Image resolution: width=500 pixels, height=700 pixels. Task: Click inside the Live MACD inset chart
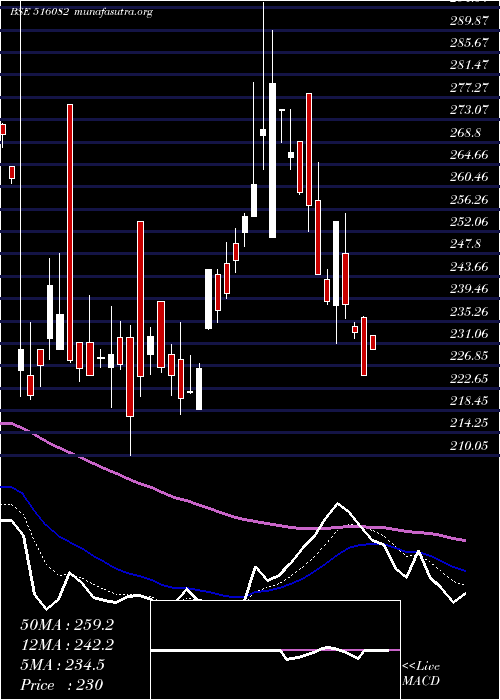click(275, 650)
